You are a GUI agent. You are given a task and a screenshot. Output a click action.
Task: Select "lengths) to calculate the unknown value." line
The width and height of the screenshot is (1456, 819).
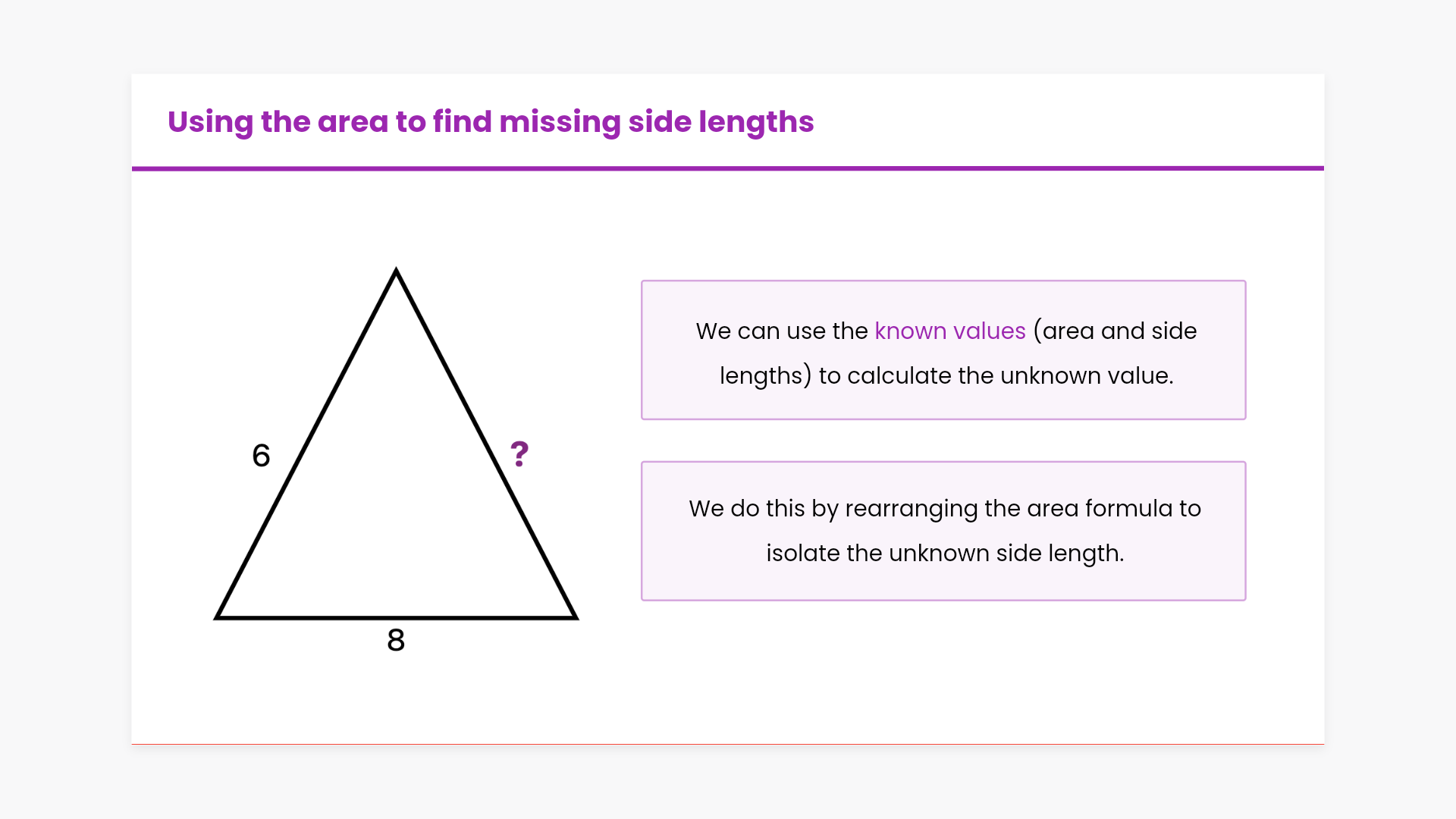946,376
